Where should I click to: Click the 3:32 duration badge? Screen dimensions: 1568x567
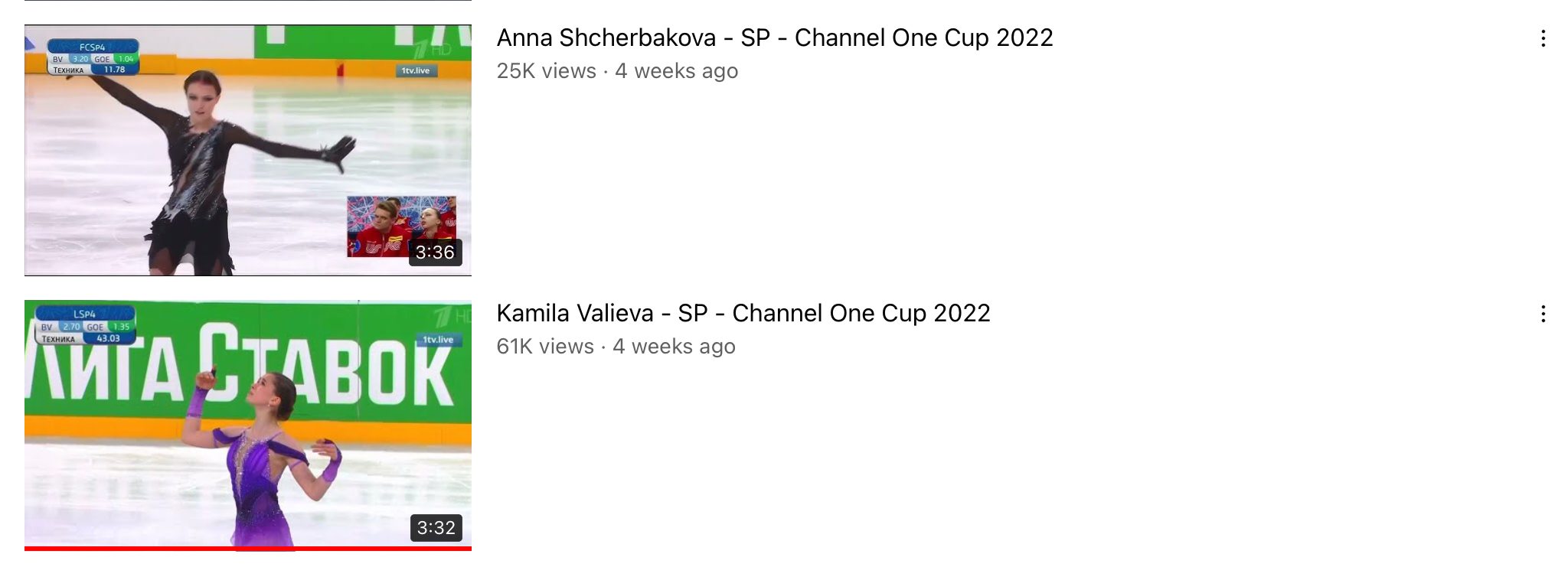tap(436, 527)
